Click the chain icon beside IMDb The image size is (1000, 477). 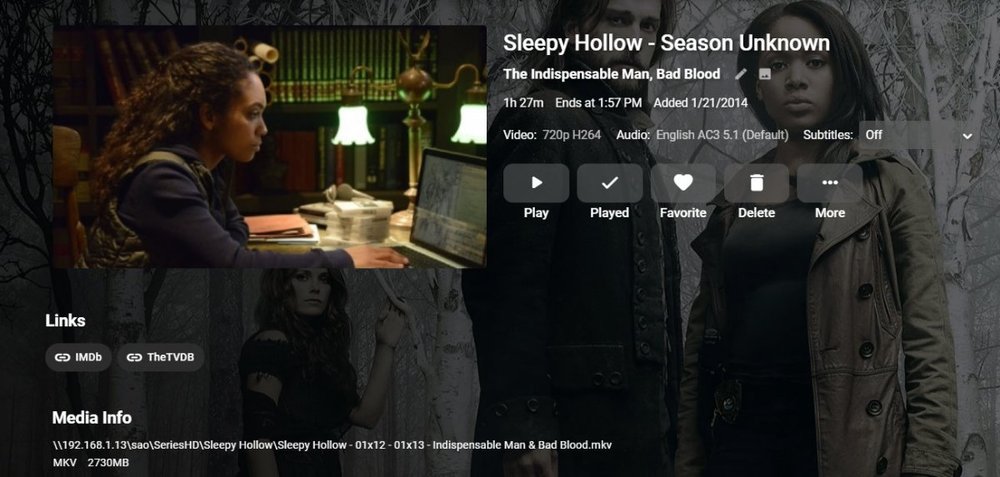point(62,357)
